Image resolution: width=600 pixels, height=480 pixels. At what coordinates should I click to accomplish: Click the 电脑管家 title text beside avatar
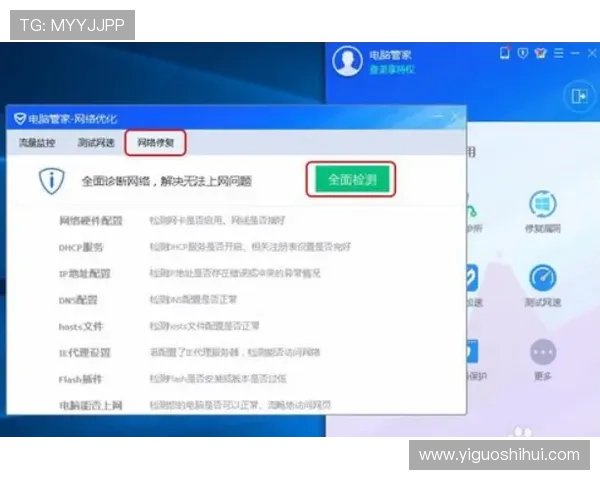click(x=390, y=55)
